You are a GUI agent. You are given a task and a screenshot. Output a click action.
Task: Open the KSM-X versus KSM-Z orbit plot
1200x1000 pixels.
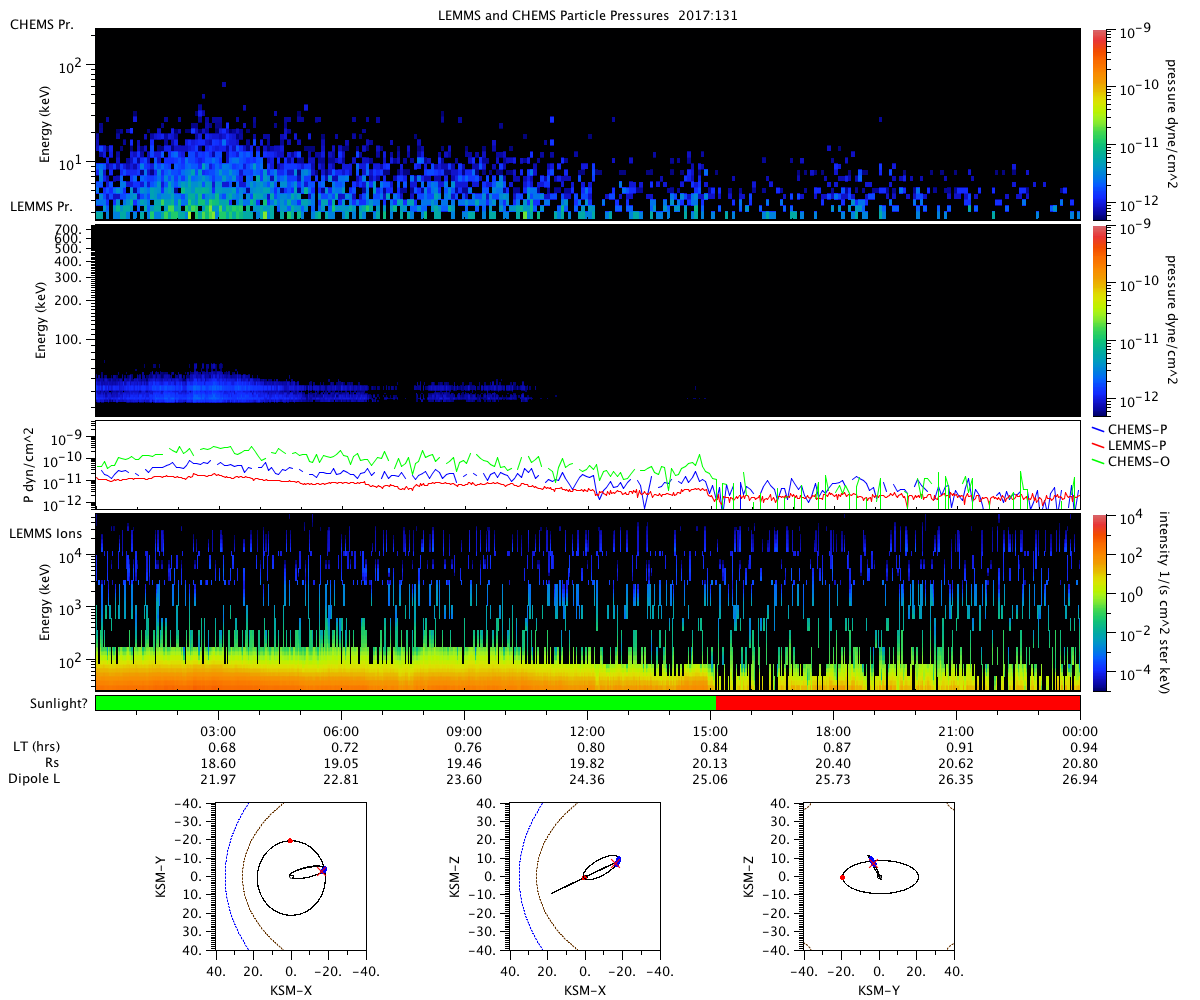(x=585, y=877)
